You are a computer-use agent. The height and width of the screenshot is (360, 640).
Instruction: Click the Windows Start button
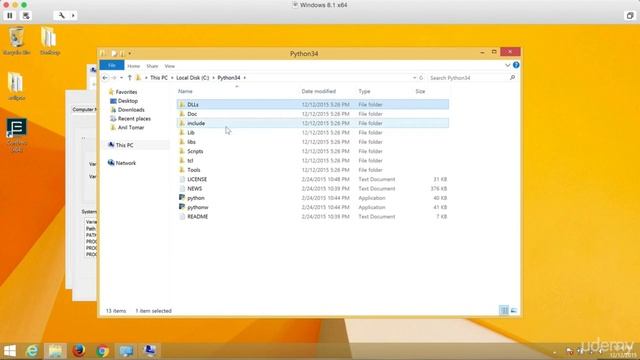(9, 351)
